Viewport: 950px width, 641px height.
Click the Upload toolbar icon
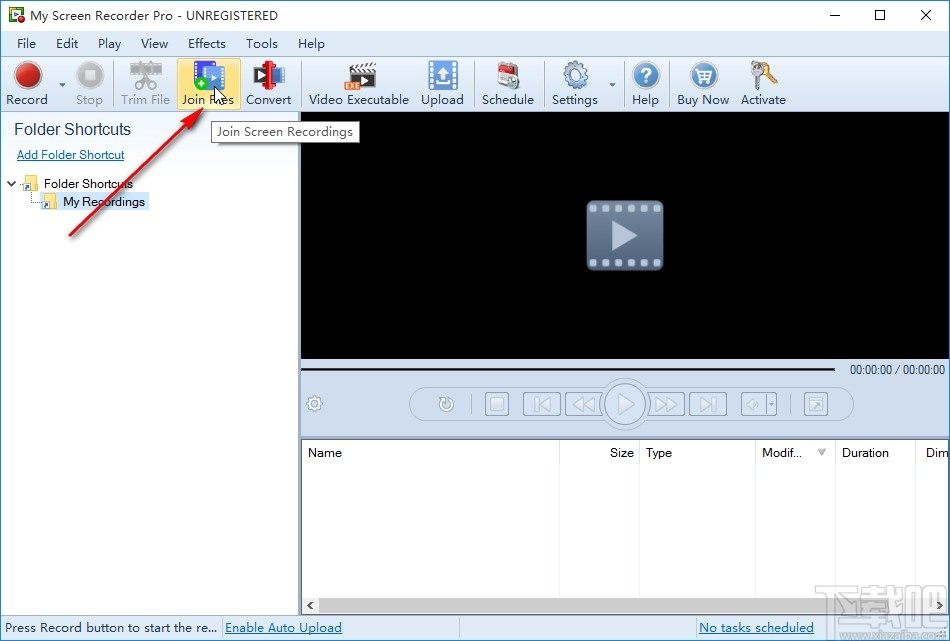442,84
